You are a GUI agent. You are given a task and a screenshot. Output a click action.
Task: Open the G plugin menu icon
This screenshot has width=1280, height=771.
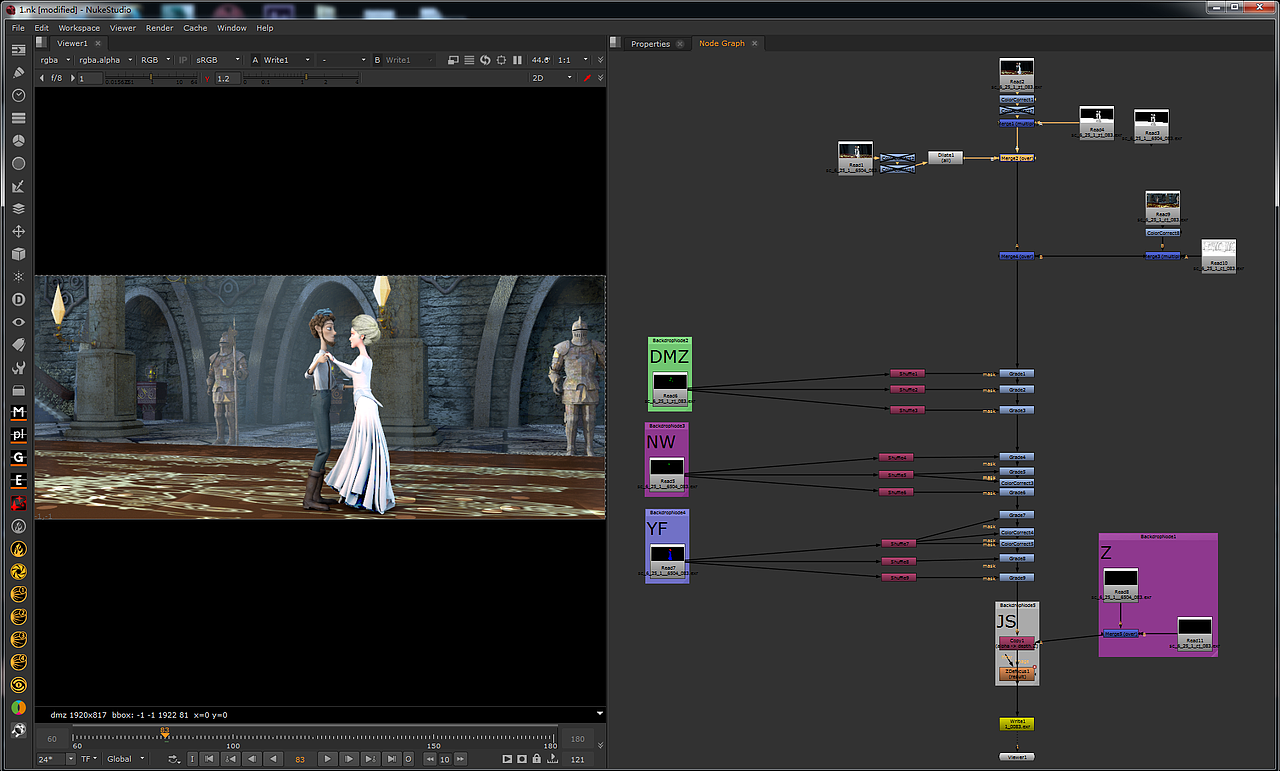click(x=18, y=458)
